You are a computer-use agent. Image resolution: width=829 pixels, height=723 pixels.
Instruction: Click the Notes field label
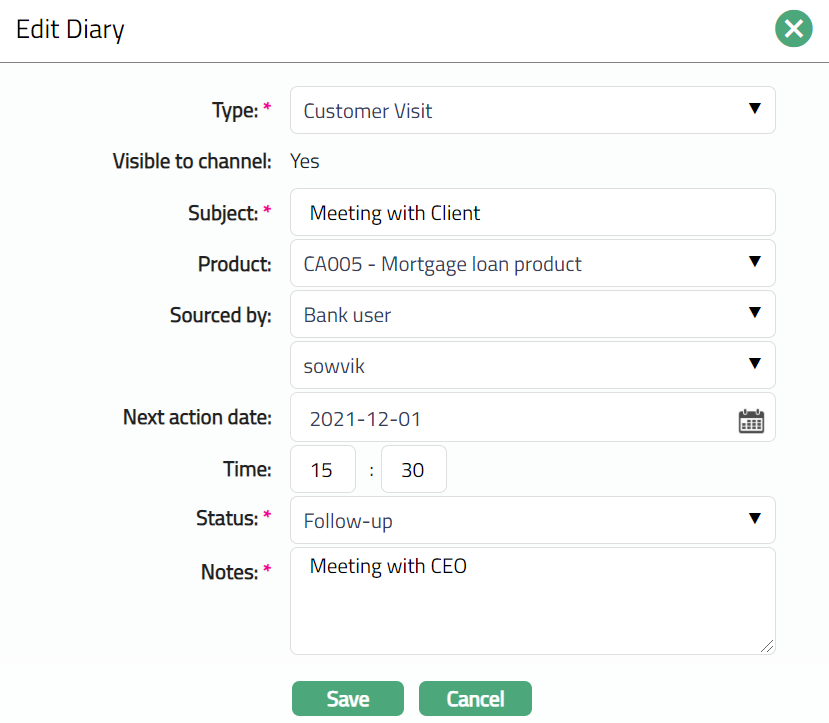coord(229,572)
